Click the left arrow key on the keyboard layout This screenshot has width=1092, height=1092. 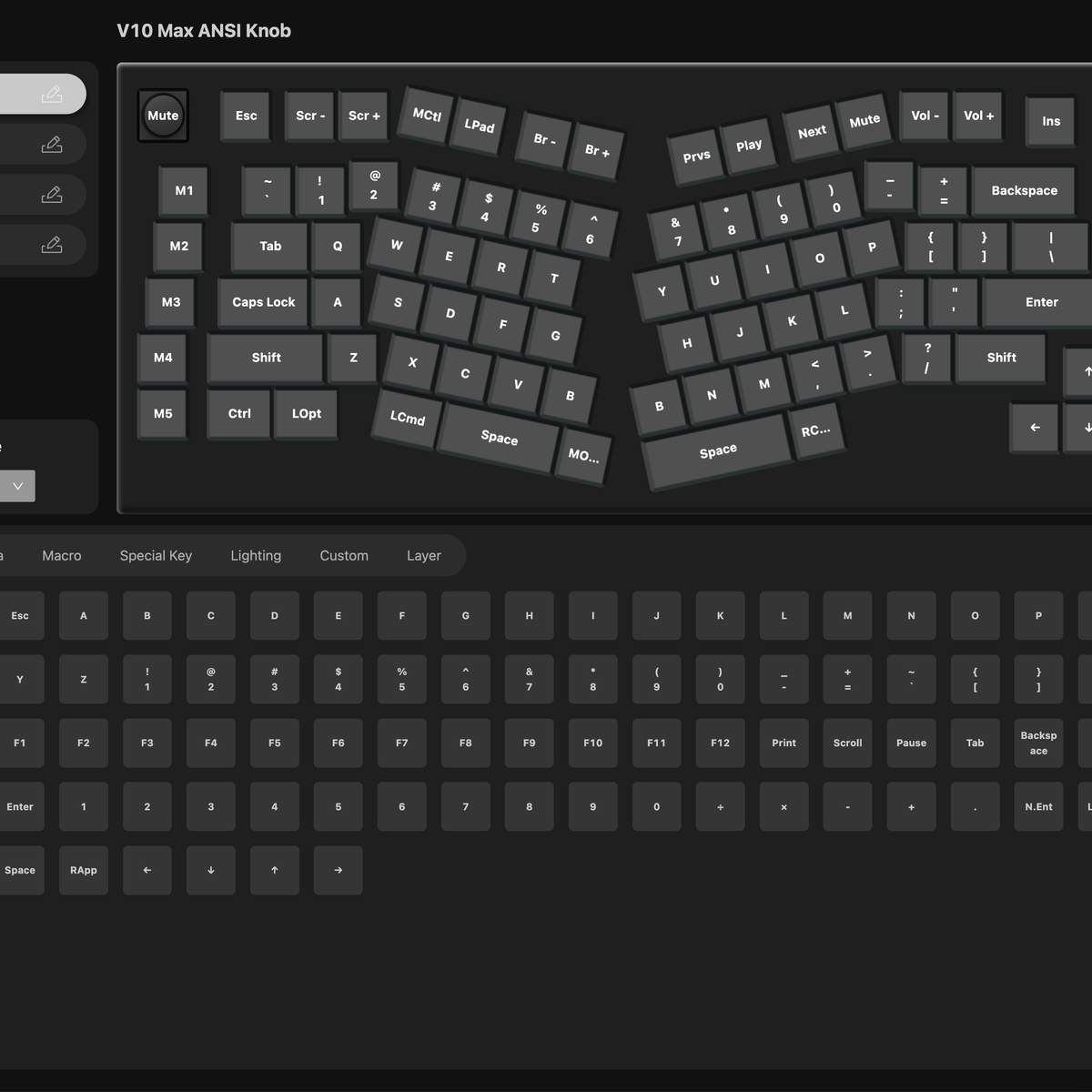(x=1035, y=428)
